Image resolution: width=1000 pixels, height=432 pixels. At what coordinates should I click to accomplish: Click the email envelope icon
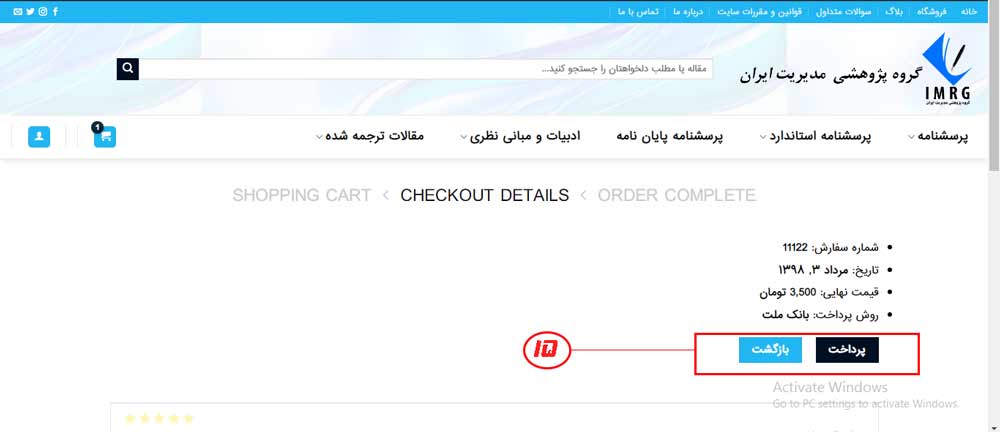[17, 11]
